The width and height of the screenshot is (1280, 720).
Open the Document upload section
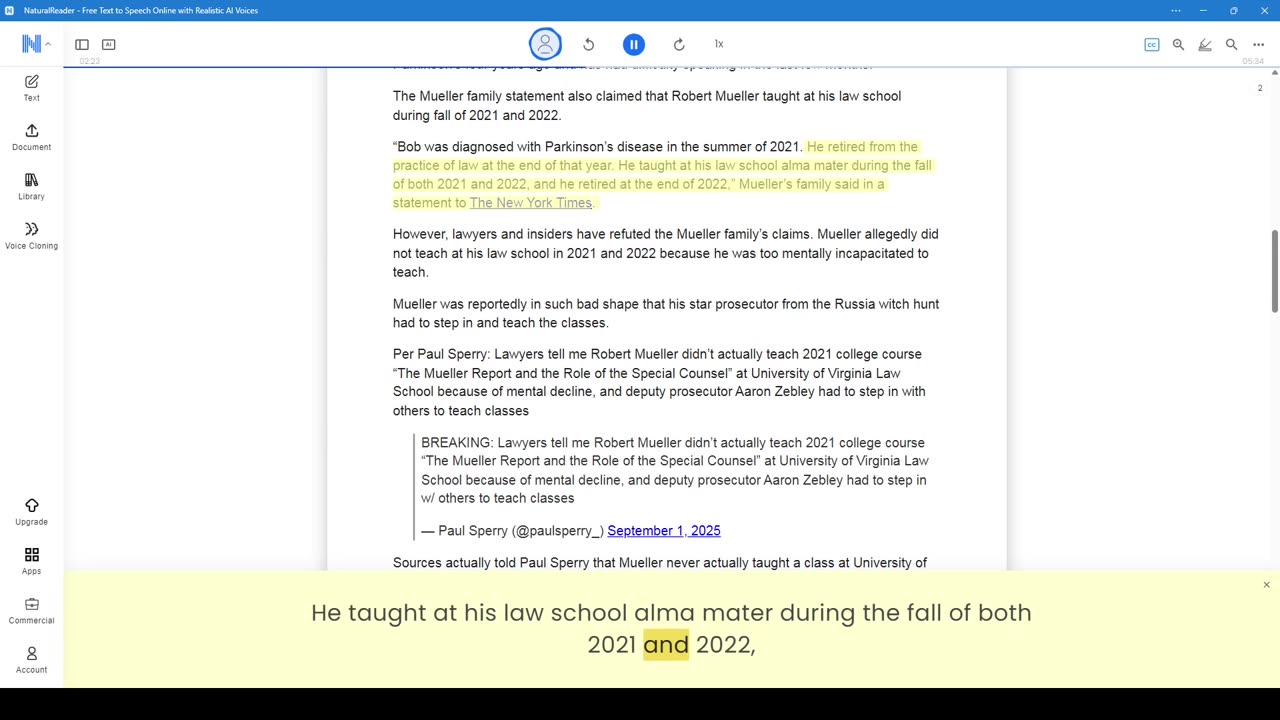click(x=32, y=137)
